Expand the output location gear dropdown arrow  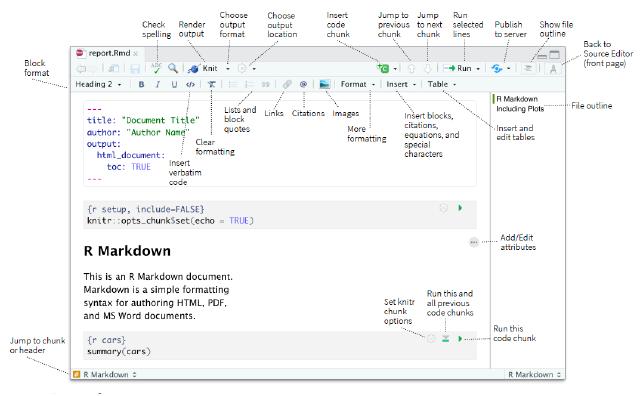click(254, 69)
